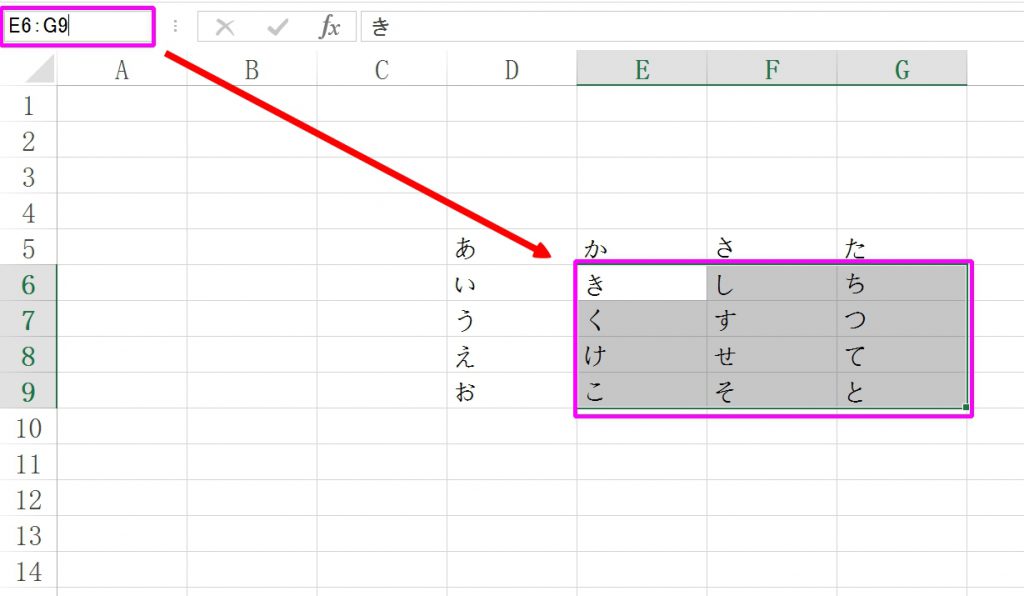Image resolution: width=1024 pixels, height=596 pixels.
Task: Select column A header
Action: pyautogui.click(x=122, y=70)
